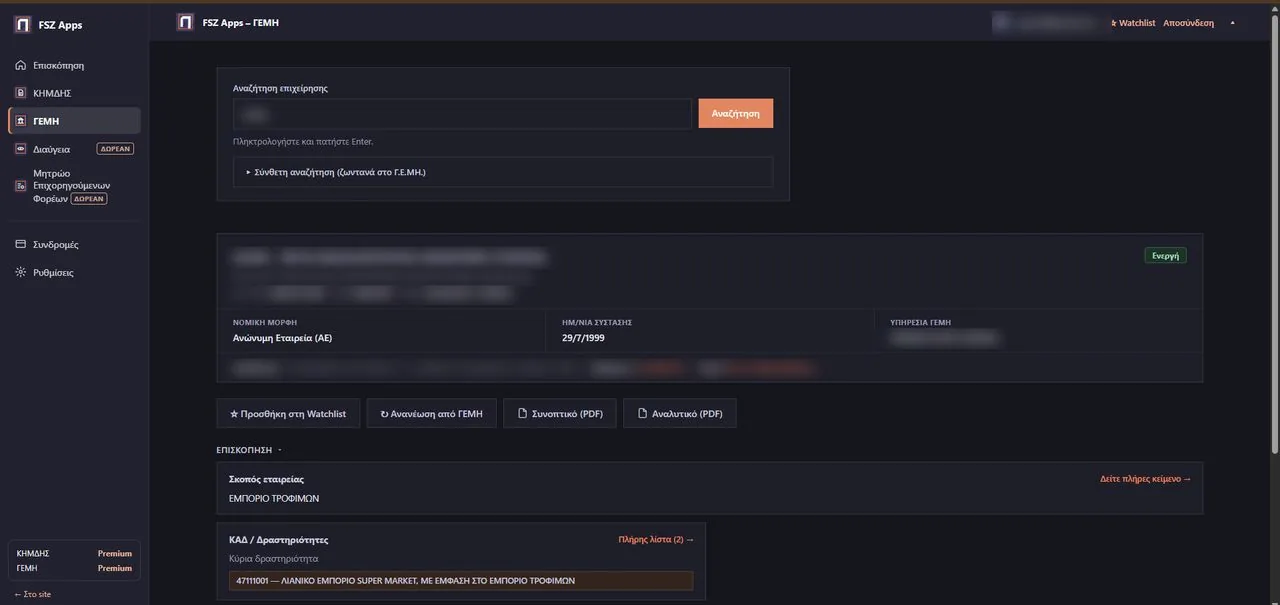The image size is (1280, 605).
Task: Click the Διαύγεια eye icon in the sidebar
Action: coord(21,149)
